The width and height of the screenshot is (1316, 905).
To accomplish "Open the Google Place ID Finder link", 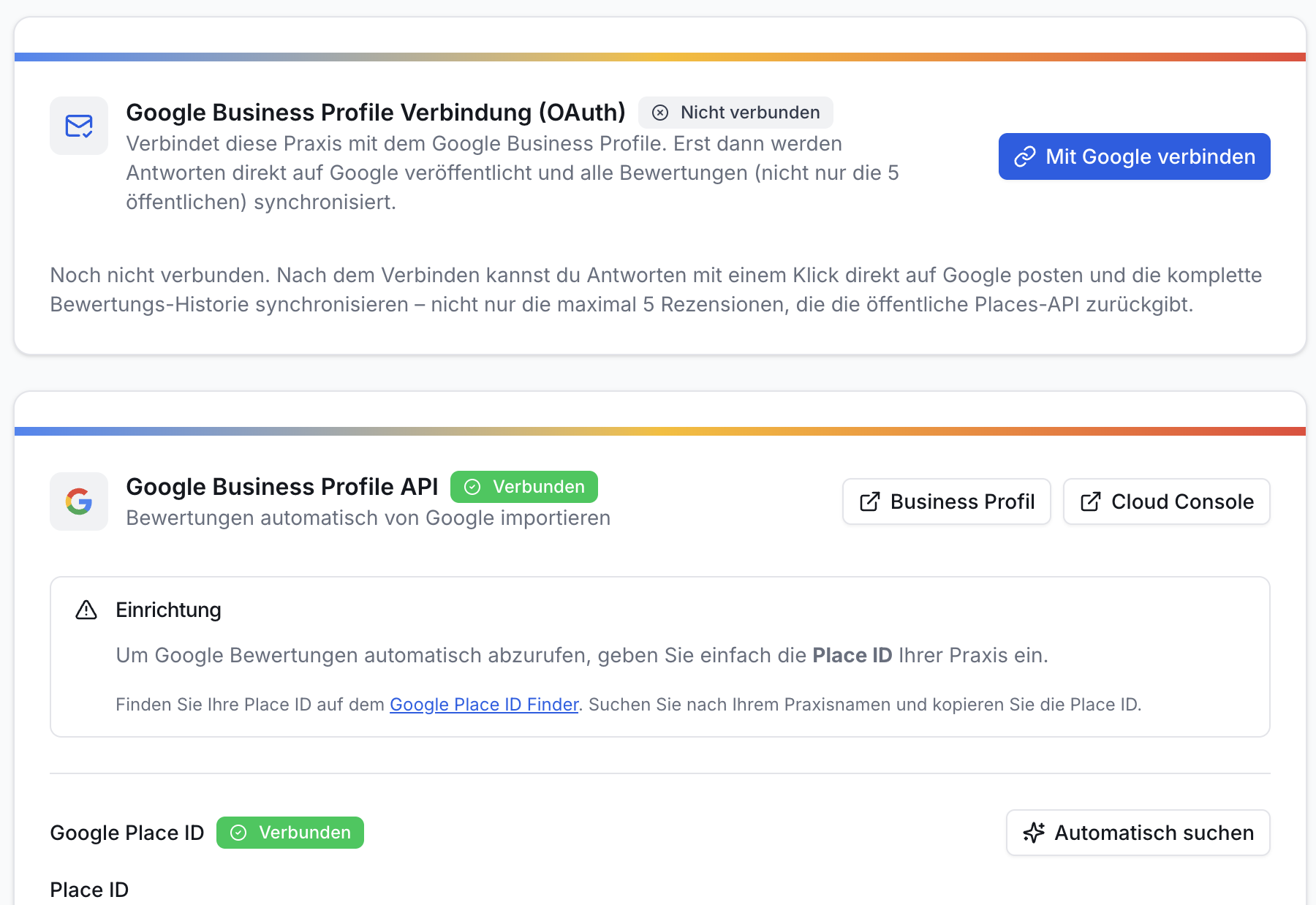I will pyautogui.click(x=484, y=704).
